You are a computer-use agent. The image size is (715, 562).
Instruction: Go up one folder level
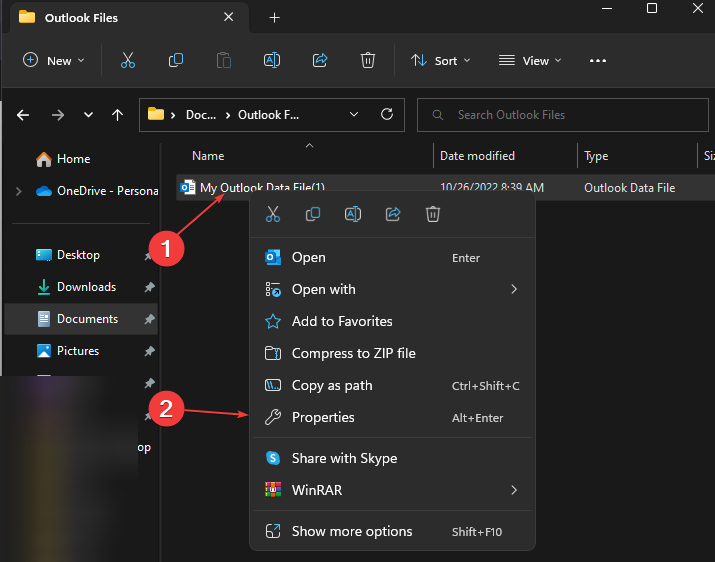click(118, 115)
